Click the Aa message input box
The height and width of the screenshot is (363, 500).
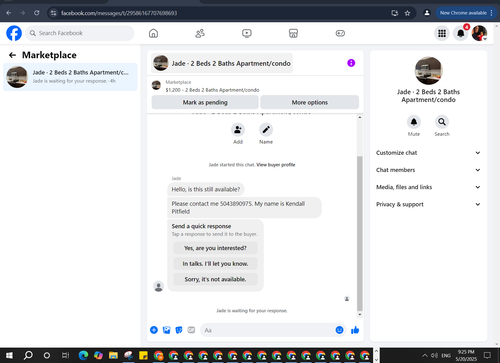(268, 330)
